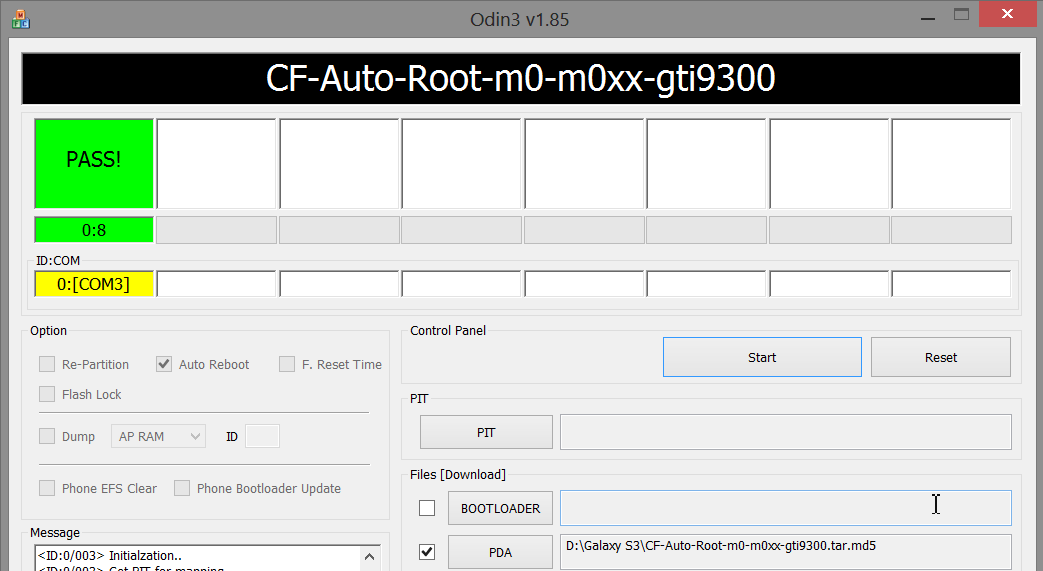Click the green PASS! status box
Viewport: 1043px width, 571px height.
coord(94,164)
